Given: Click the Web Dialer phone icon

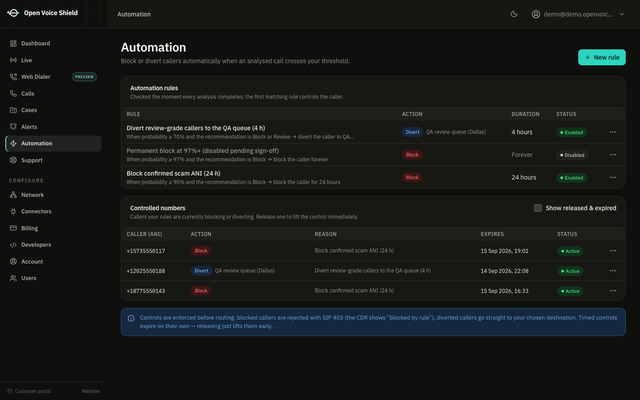Looking at the screenshot, I should coord(13,77).
